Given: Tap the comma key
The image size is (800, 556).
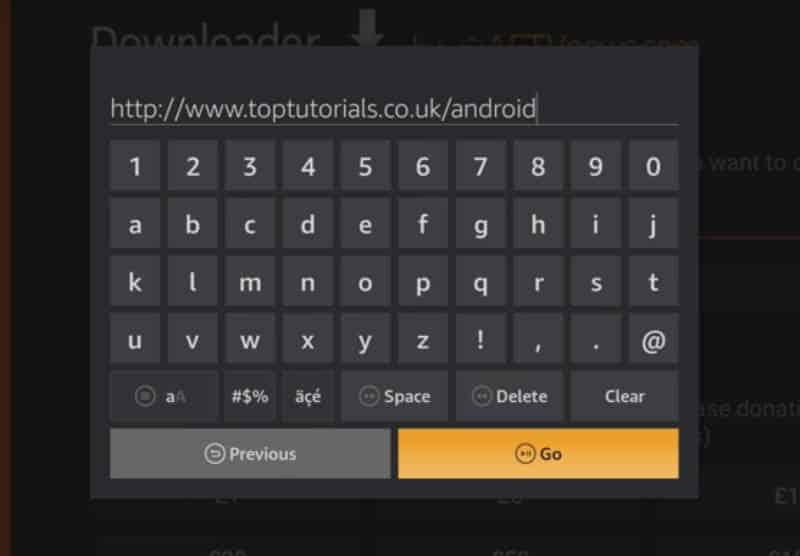Looking at the screenshot, I should click(538, 340).
